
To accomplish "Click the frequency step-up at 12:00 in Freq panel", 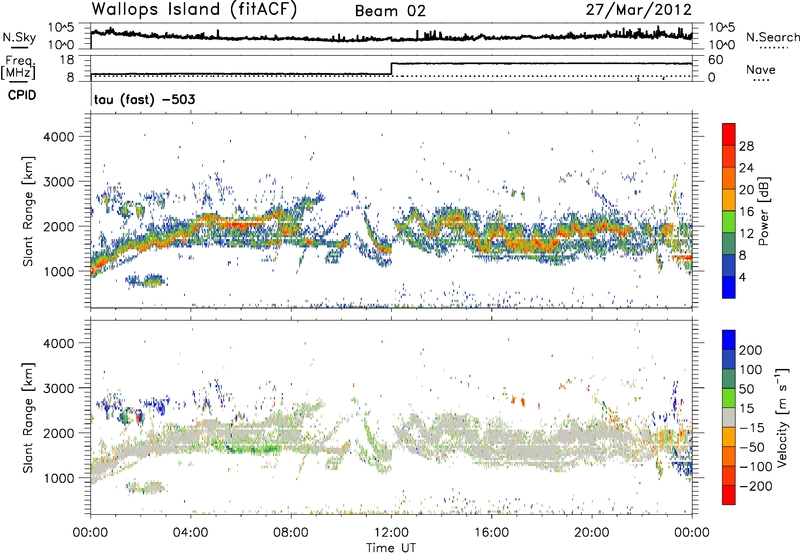I will coord(391,69).
